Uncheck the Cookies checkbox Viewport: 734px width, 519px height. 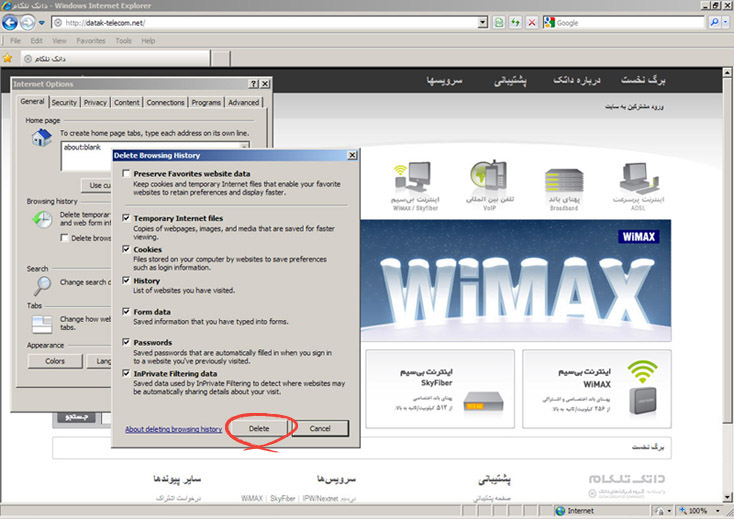point(126,249)
